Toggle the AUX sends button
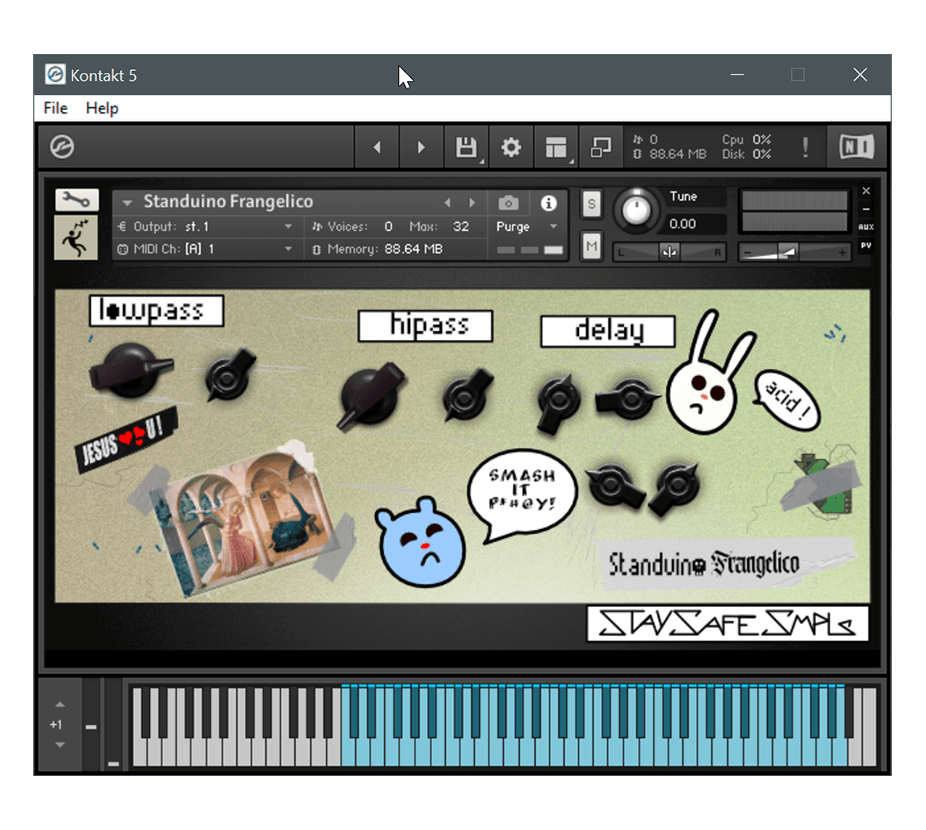 pos(866,227)
